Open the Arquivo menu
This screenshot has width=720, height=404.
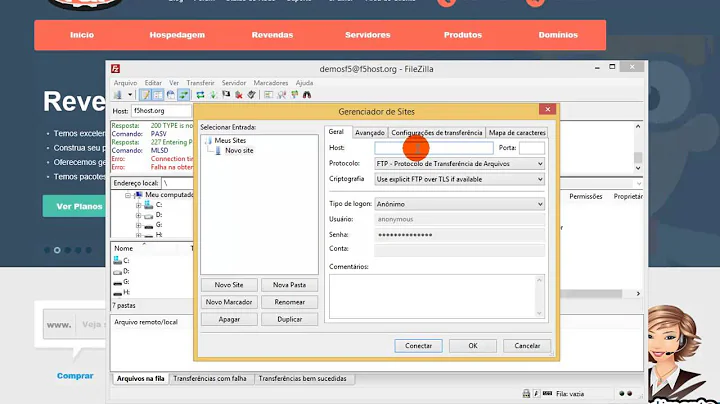(125, 83)
